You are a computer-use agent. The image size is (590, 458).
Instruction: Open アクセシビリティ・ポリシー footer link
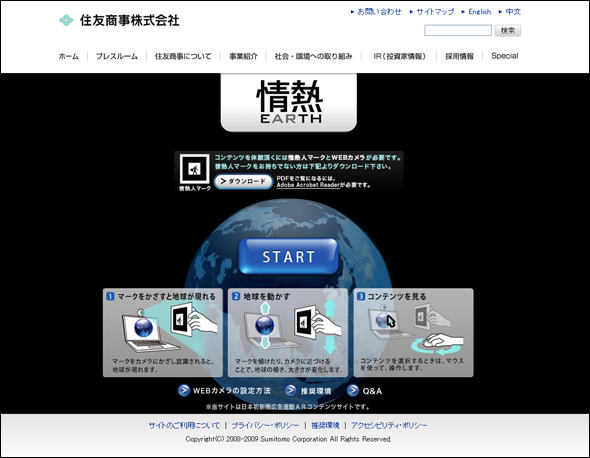pyautogui.click(x=389, y=425)
